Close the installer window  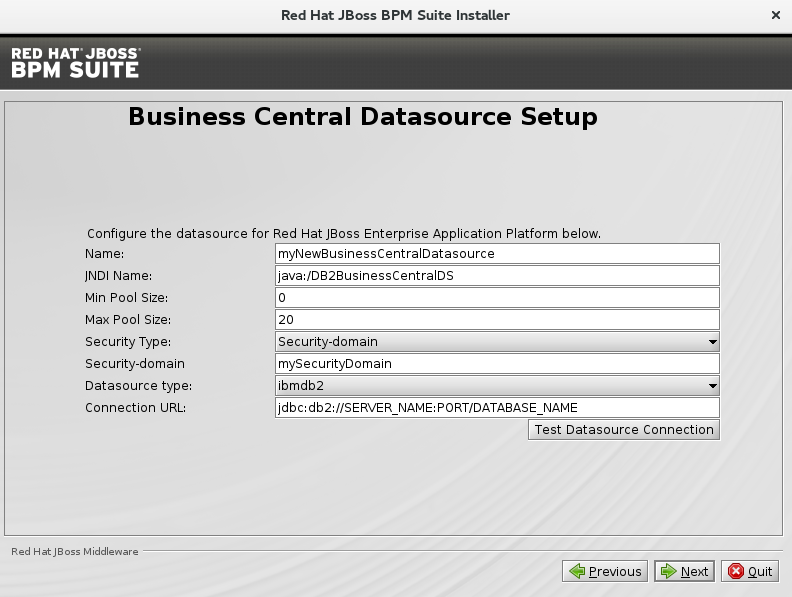pos(776,15)
